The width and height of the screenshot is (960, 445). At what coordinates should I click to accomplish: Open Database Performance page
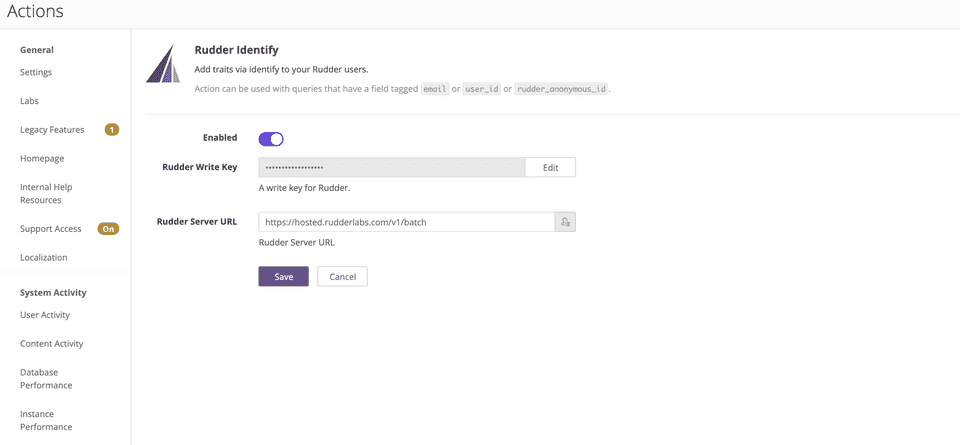(46, 378)
